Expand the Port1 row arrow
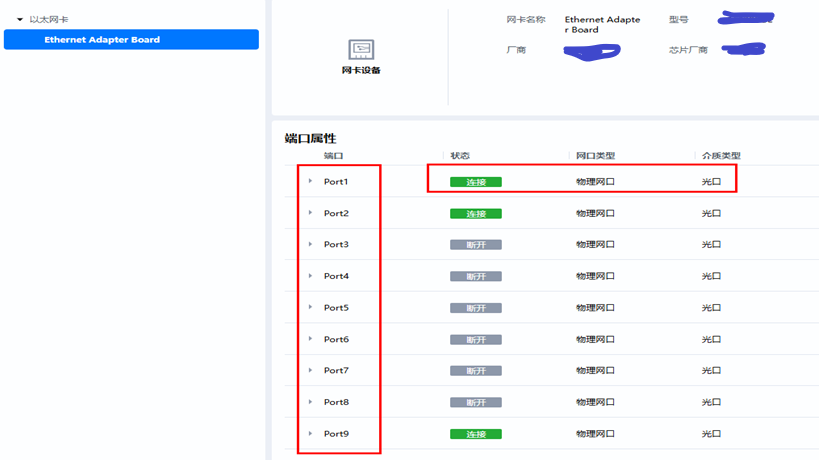Viewport: 826px width, 462px height. [311, 182]
